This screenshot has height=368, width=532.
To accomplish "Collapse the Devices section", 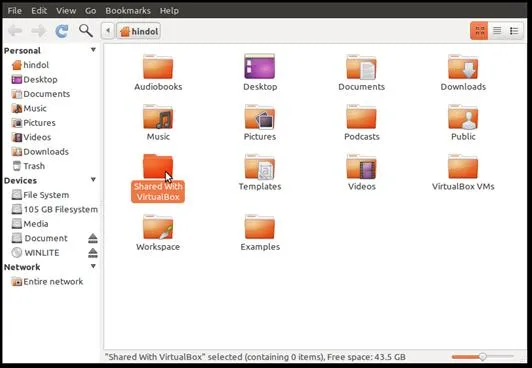I will point(93,180).
